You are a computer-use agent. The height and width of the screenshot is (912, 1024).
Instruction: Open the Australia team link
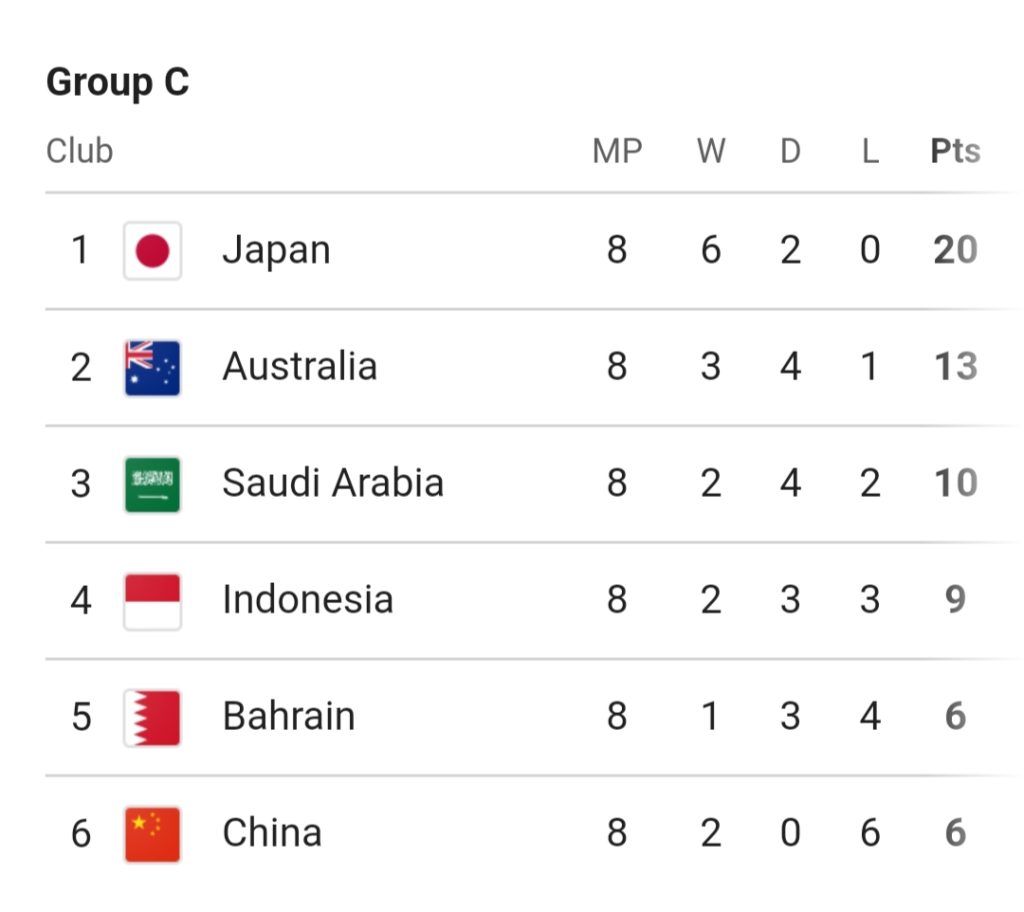tap(299, 367)
